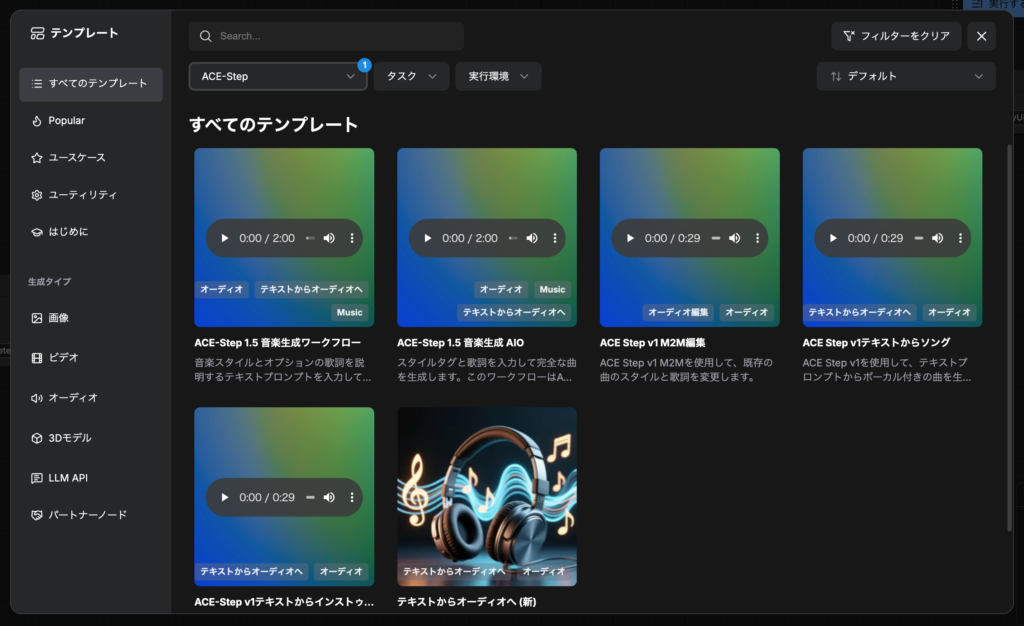This screenshot has width=1024, height=626.
Task: Mute the ACE Step v1 M2M編集 audio
Action: click(x=735, y=238)
